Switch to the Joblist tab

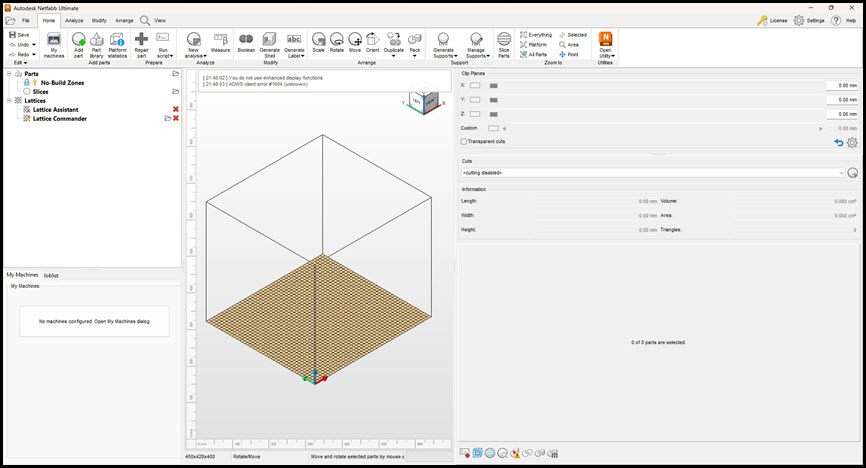point(51,275)
